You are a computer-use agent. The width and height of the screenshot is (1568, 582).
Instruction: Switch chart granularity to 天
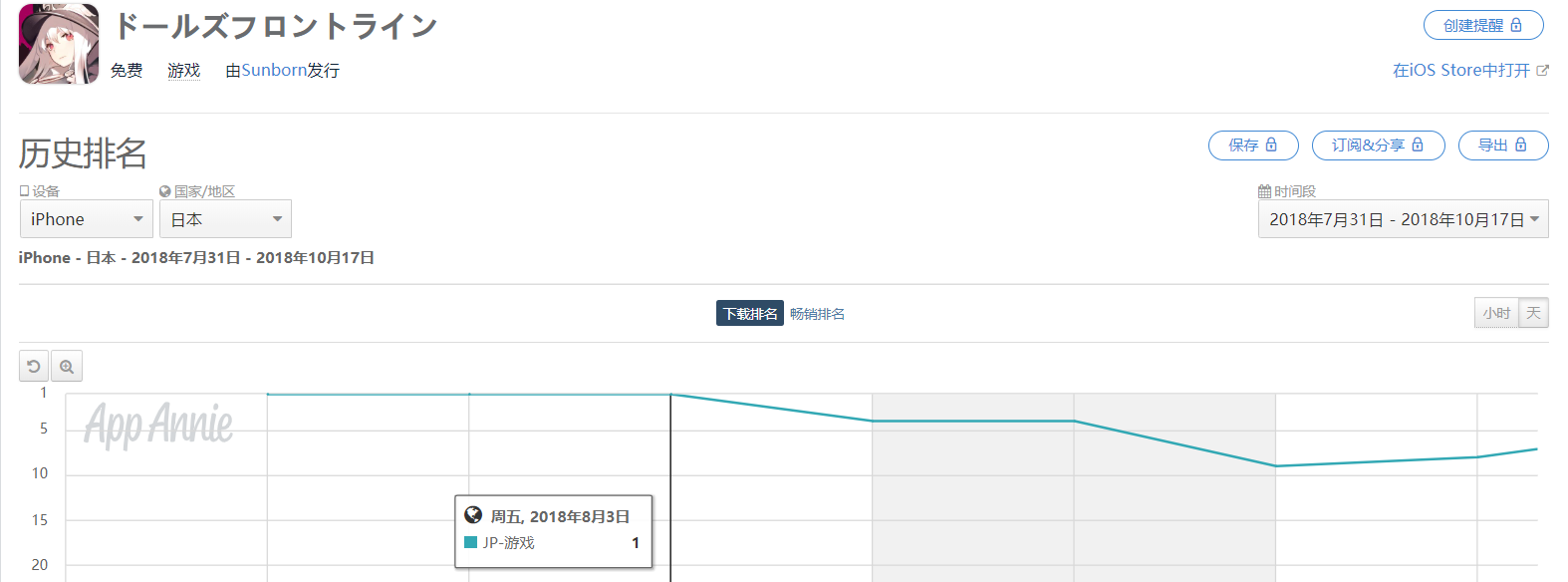coord(1533,313)
